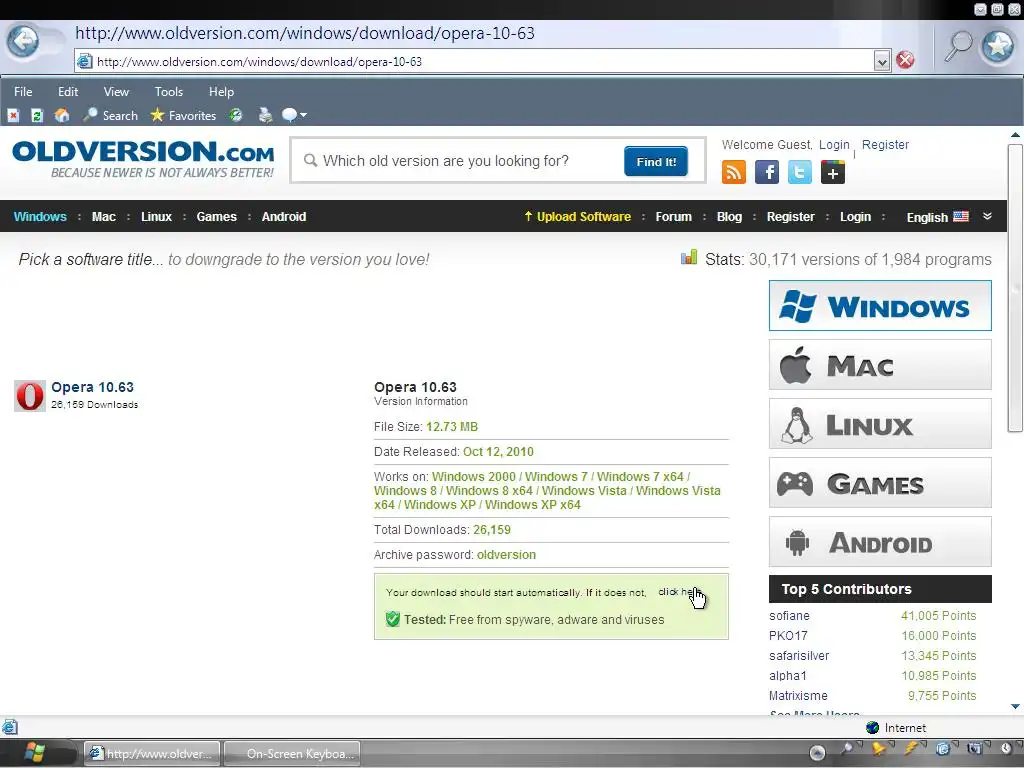Go back with the browser back arrow

(x=23, y=42)
